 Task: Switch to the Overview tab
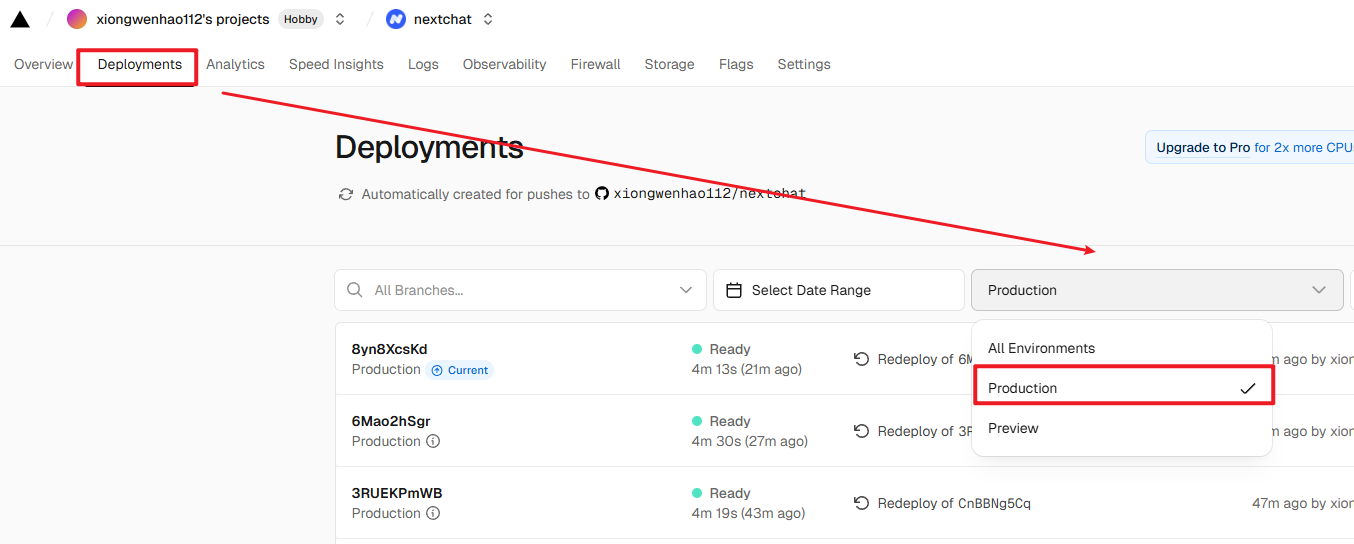[43, 64]
